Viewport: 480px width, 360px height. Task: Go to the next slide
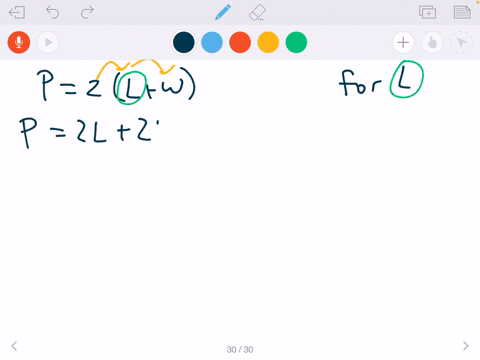point(466,346)
